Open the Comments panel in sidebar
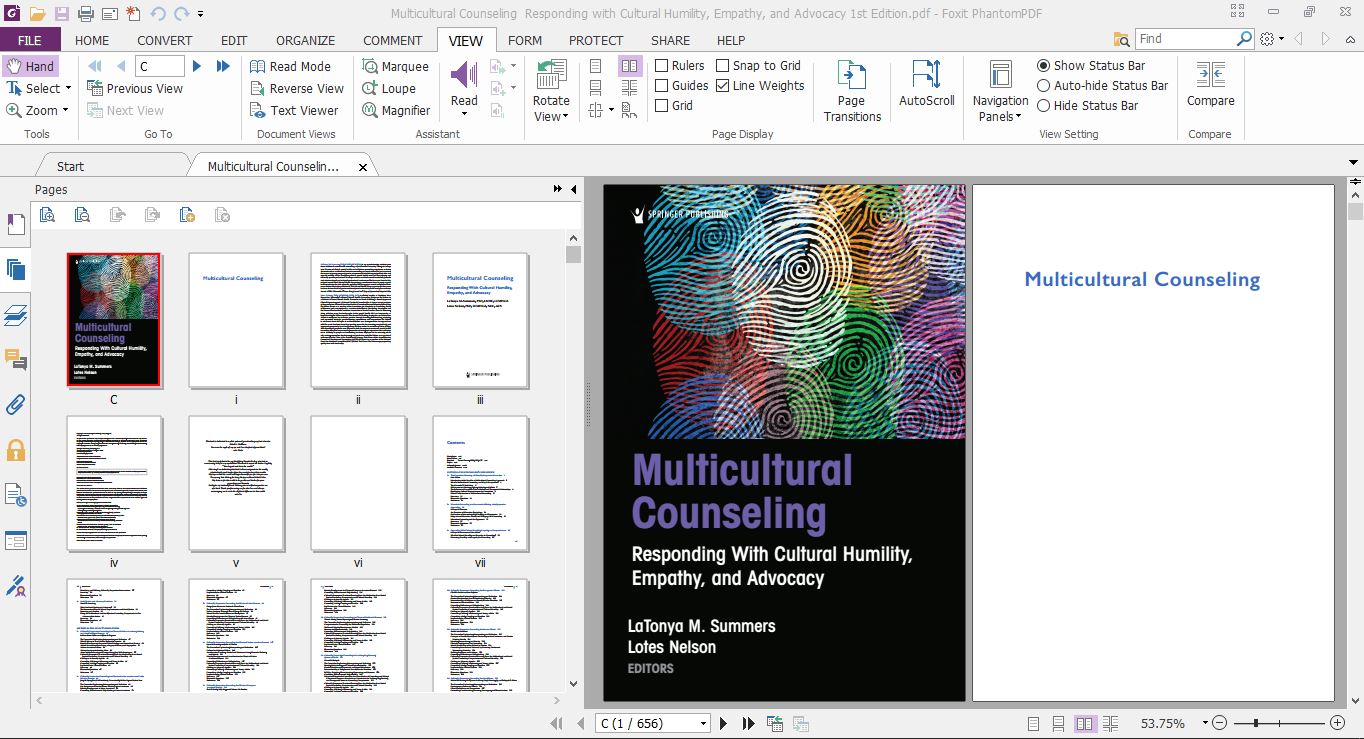 click(x=15, y=360)
